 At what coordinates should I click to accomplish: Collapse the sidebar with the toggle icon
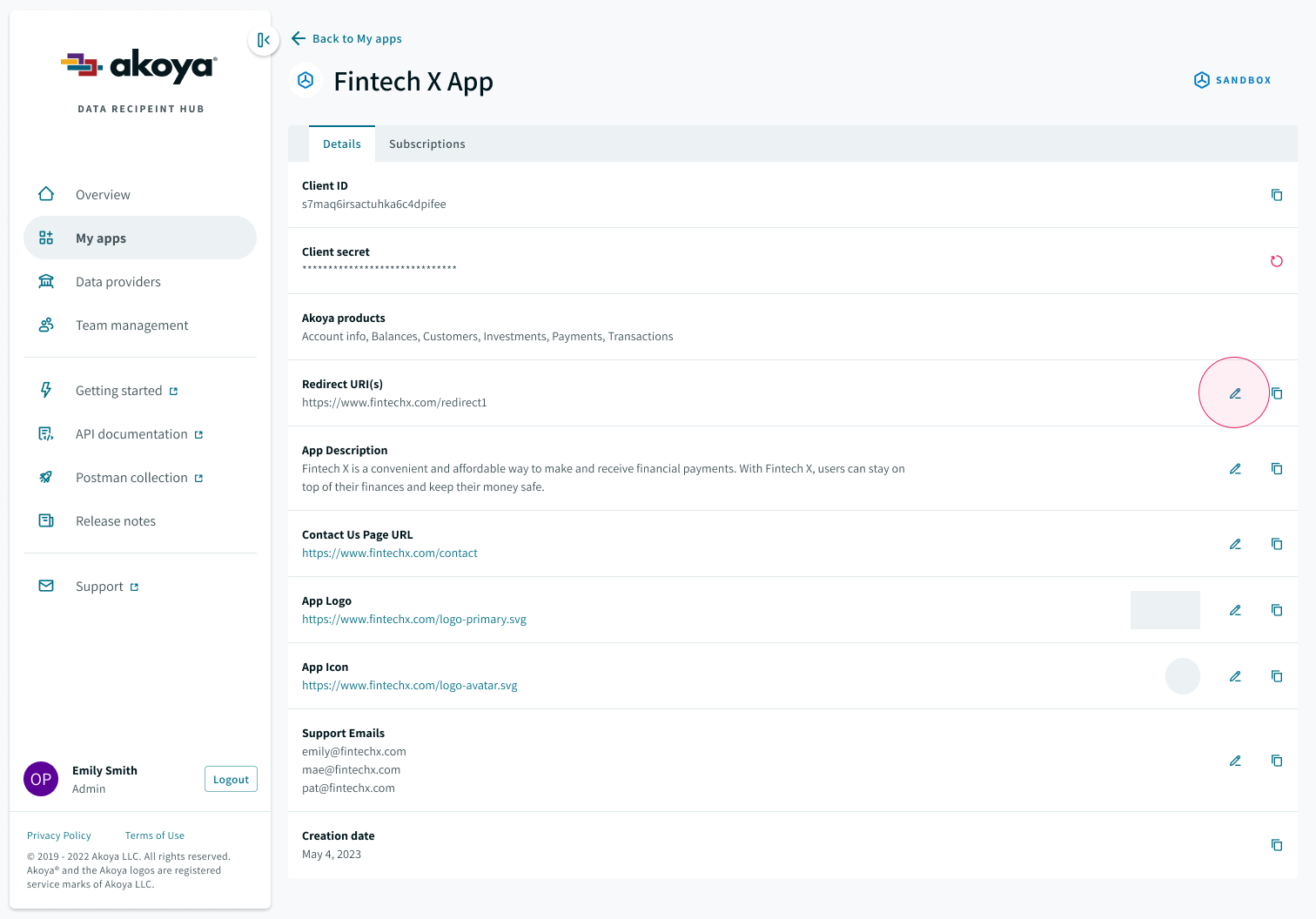coord(264,40)
